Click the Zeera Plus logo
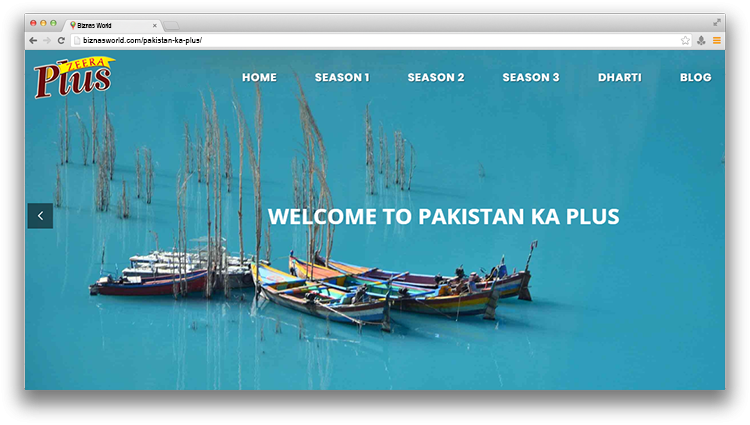The width and height of the screenshot is (750, 425). (73, 77)
